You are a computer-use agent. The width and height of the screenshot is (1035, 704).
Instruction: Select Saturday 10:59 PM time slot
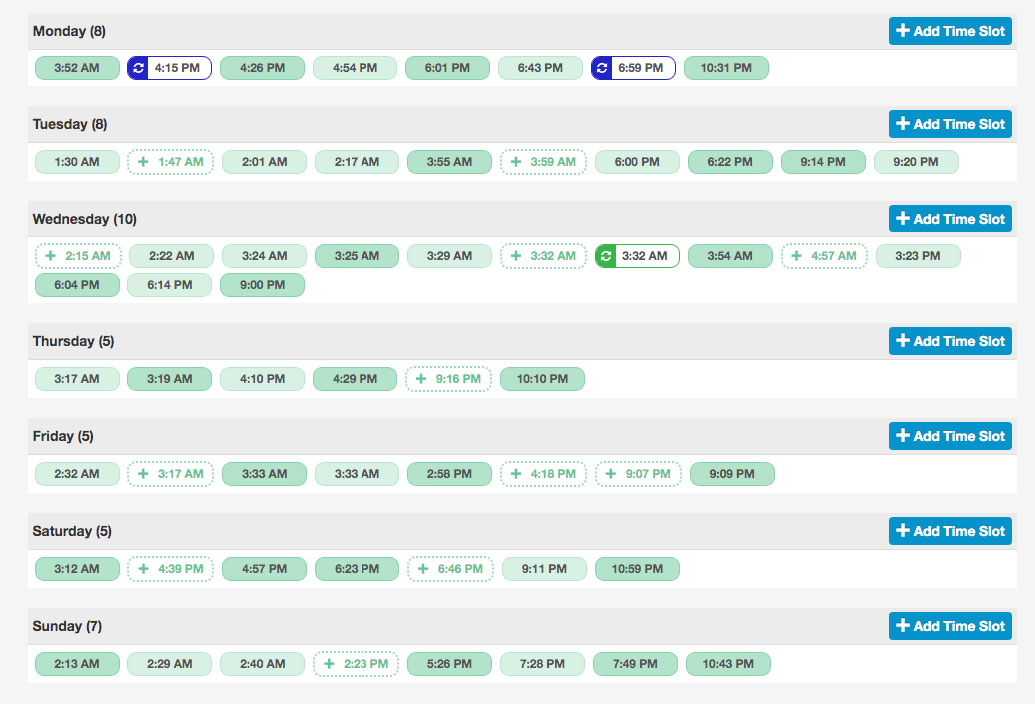click(x=637, y=569)
